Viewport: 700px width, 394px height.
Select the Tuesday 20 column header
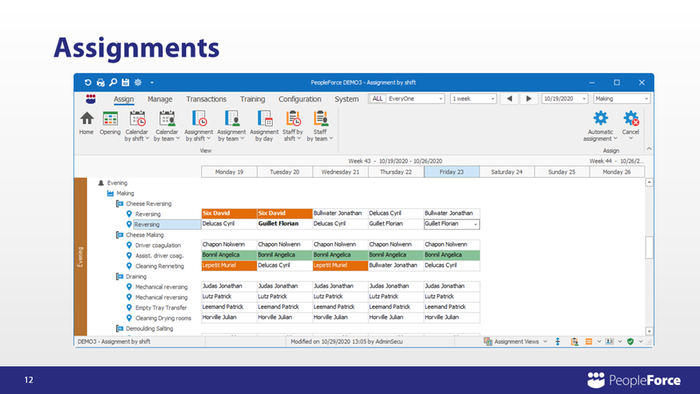(x=285, y=172)
